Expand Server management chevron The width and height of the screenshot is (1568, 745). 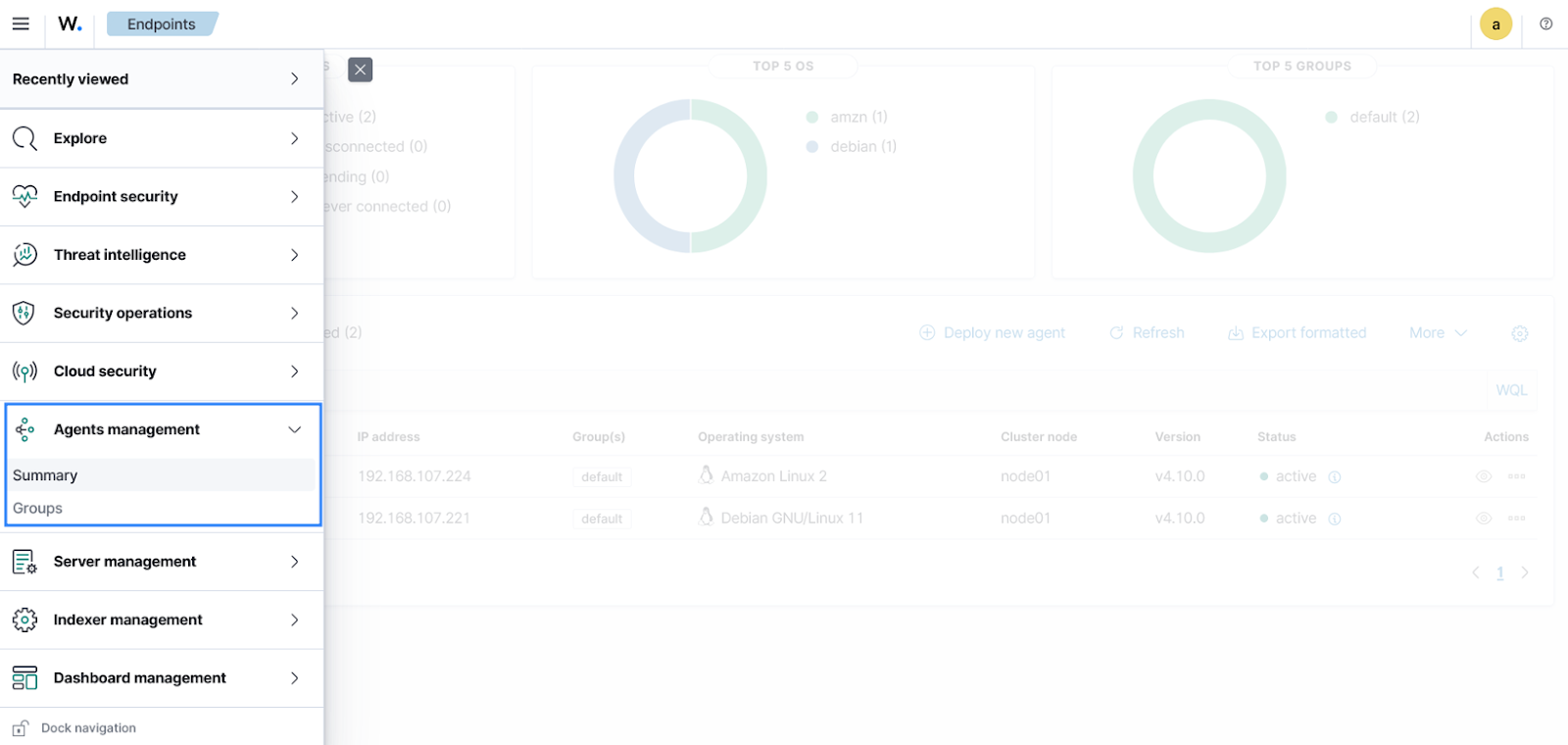click(294, 562)
